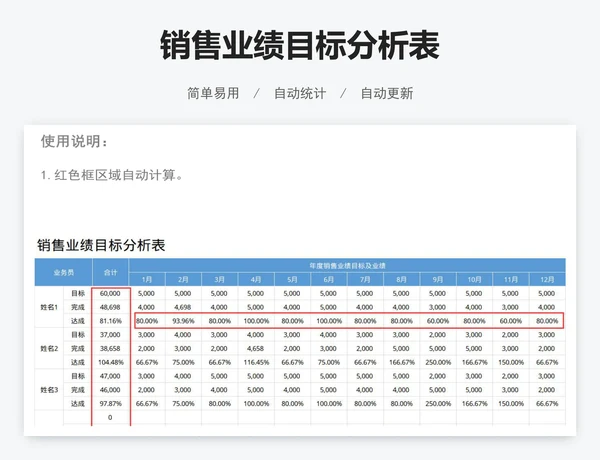
Task: Select 姓名1 达成 4月 cell 100.00%
Action: coord(256,321)
